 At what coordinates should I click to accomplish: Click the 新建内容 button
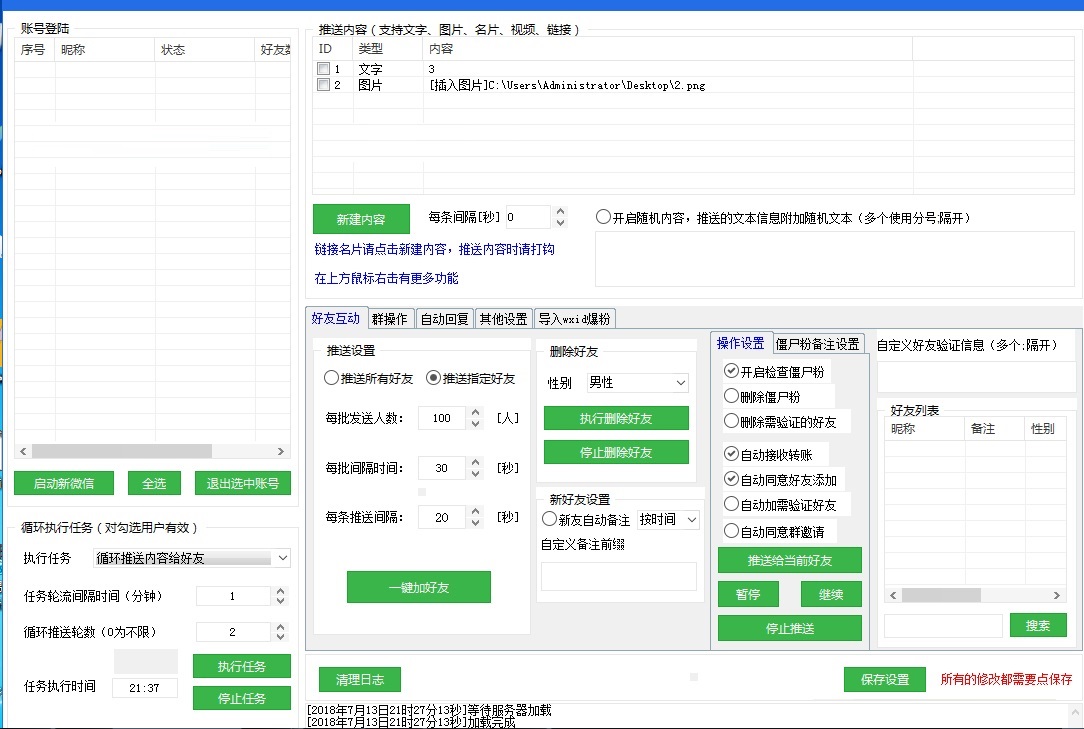(361, 219)
